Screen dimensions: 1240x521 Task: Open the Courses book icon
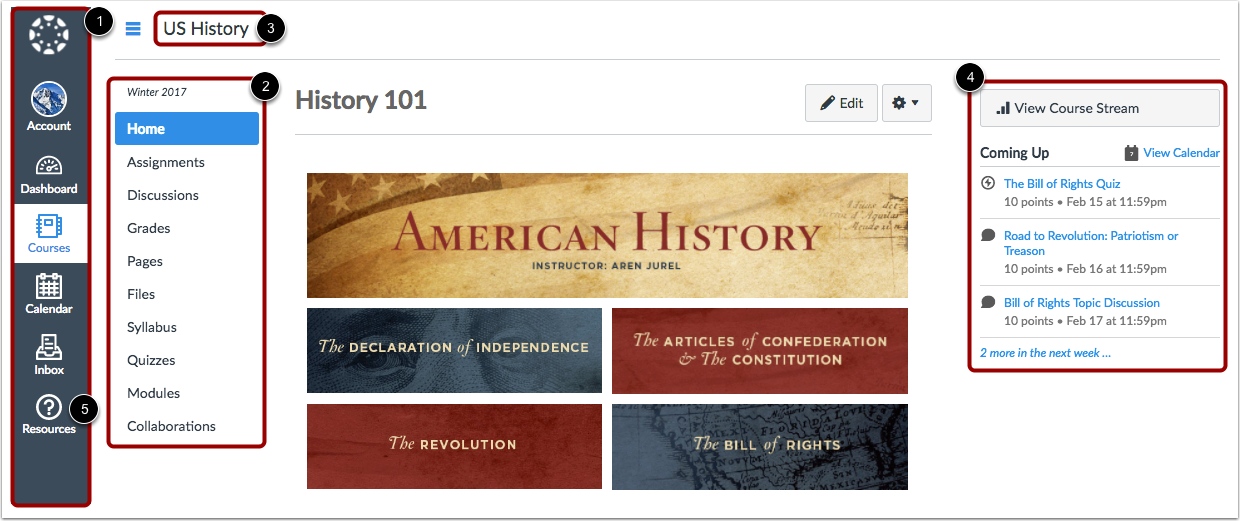point(49,225)
